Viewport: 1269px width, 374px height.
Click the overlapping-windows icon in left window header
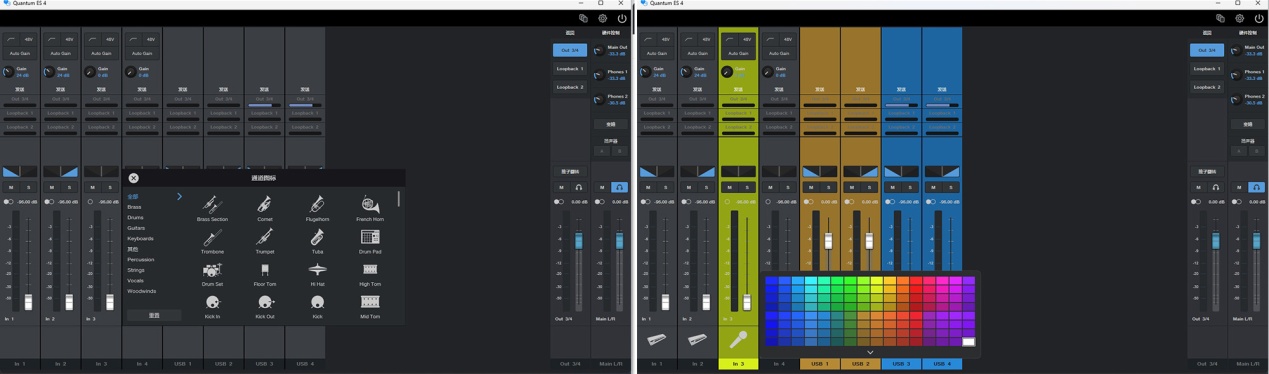[x=583, y=18]
